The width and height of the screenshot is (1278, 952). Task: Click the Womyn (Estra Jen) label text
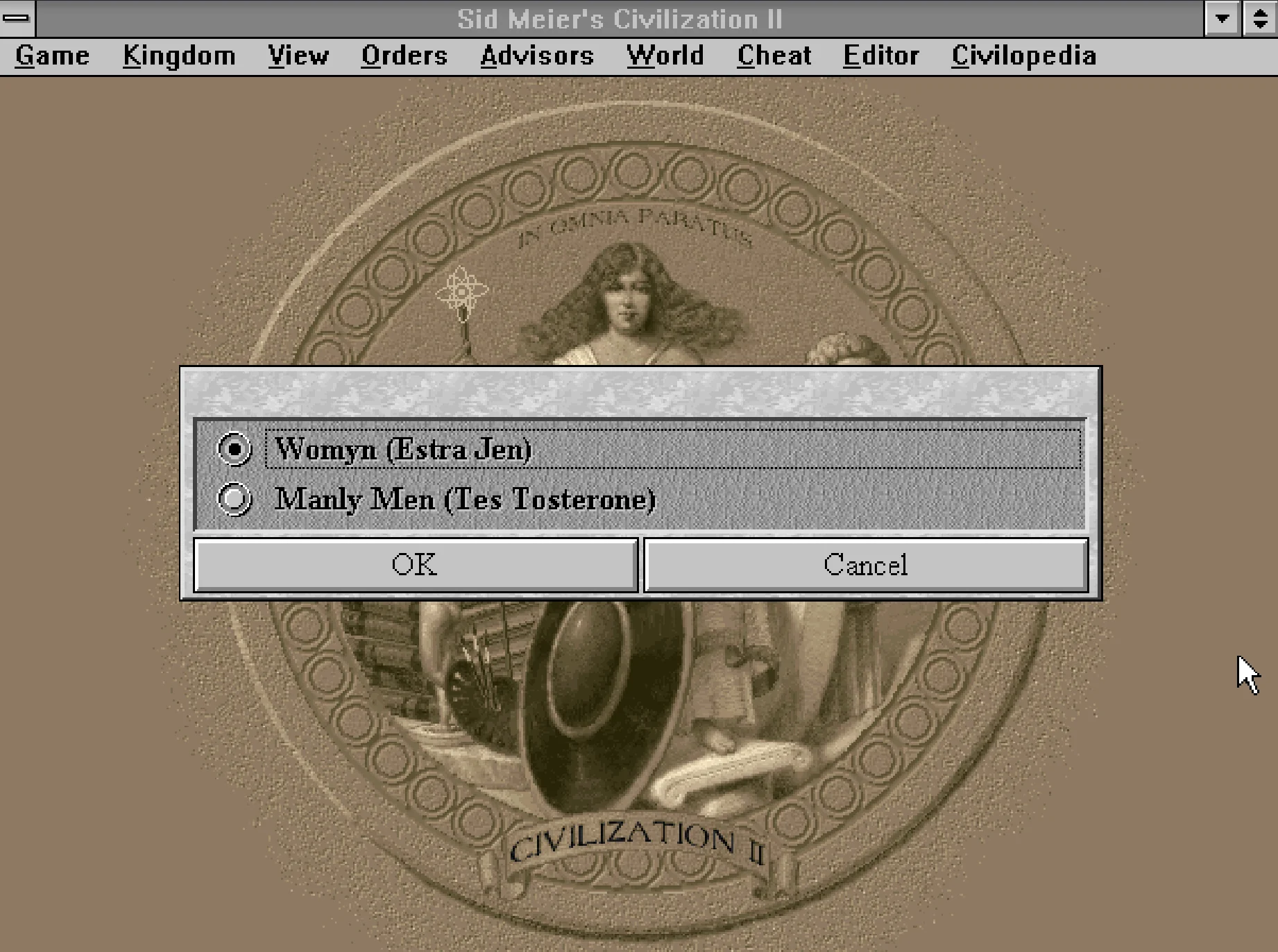403,449
